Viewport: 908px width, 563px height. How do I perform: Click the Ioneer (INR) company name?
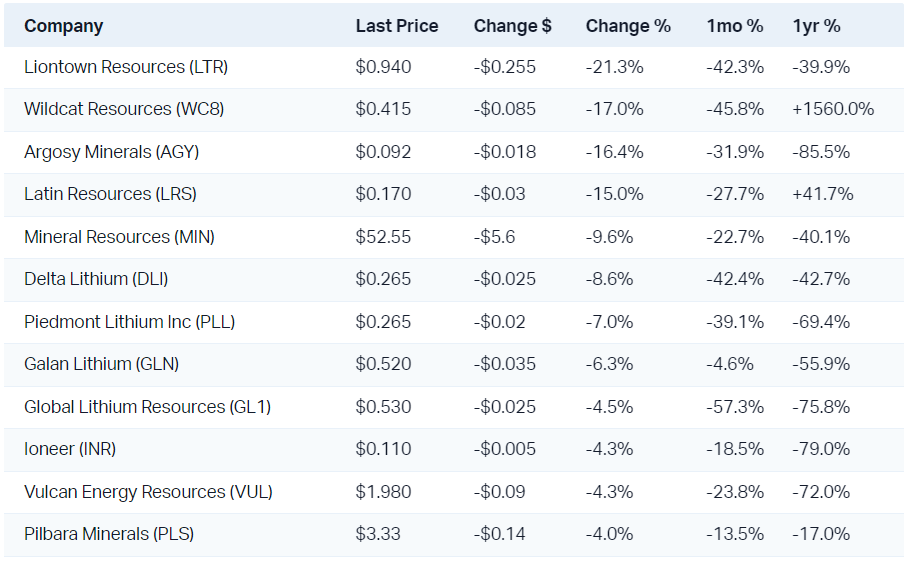tap(70, 449)
